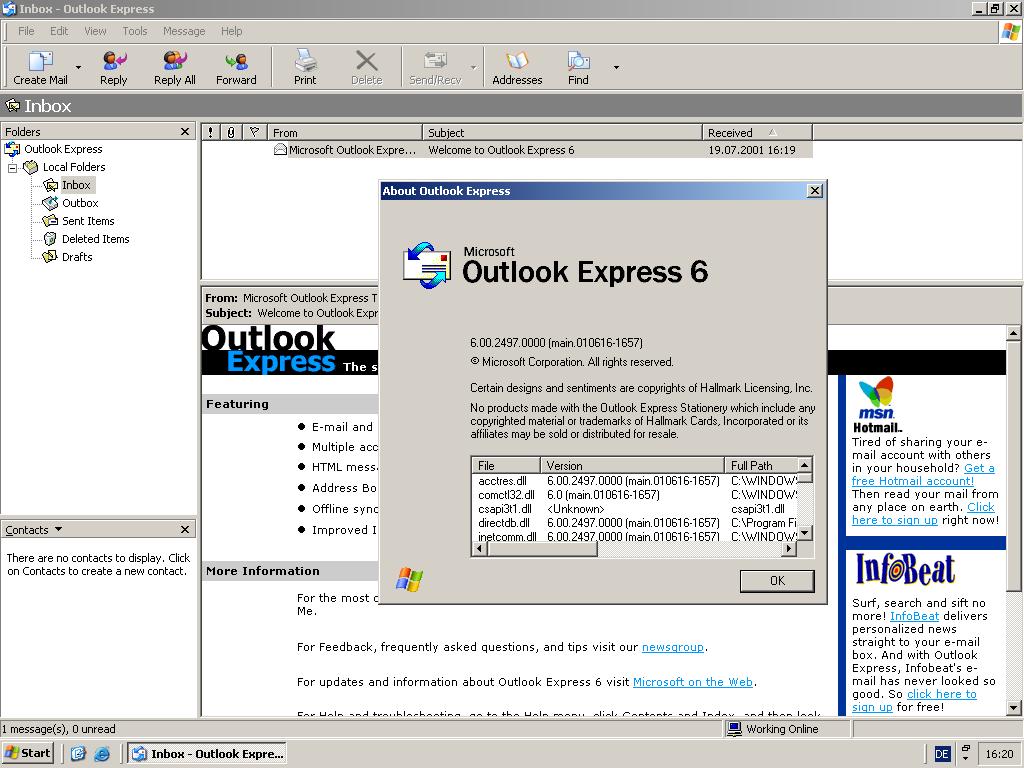1024x768 pixels.
Task: Open the Addresses book icon
Action: click(x=517, y=61)
